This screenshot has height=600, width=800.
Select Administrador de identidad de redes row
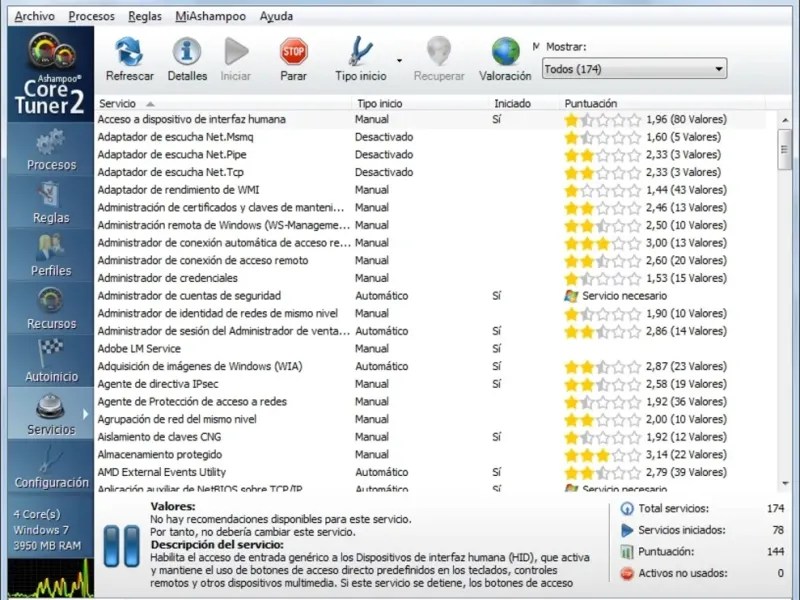coord(431,313)
